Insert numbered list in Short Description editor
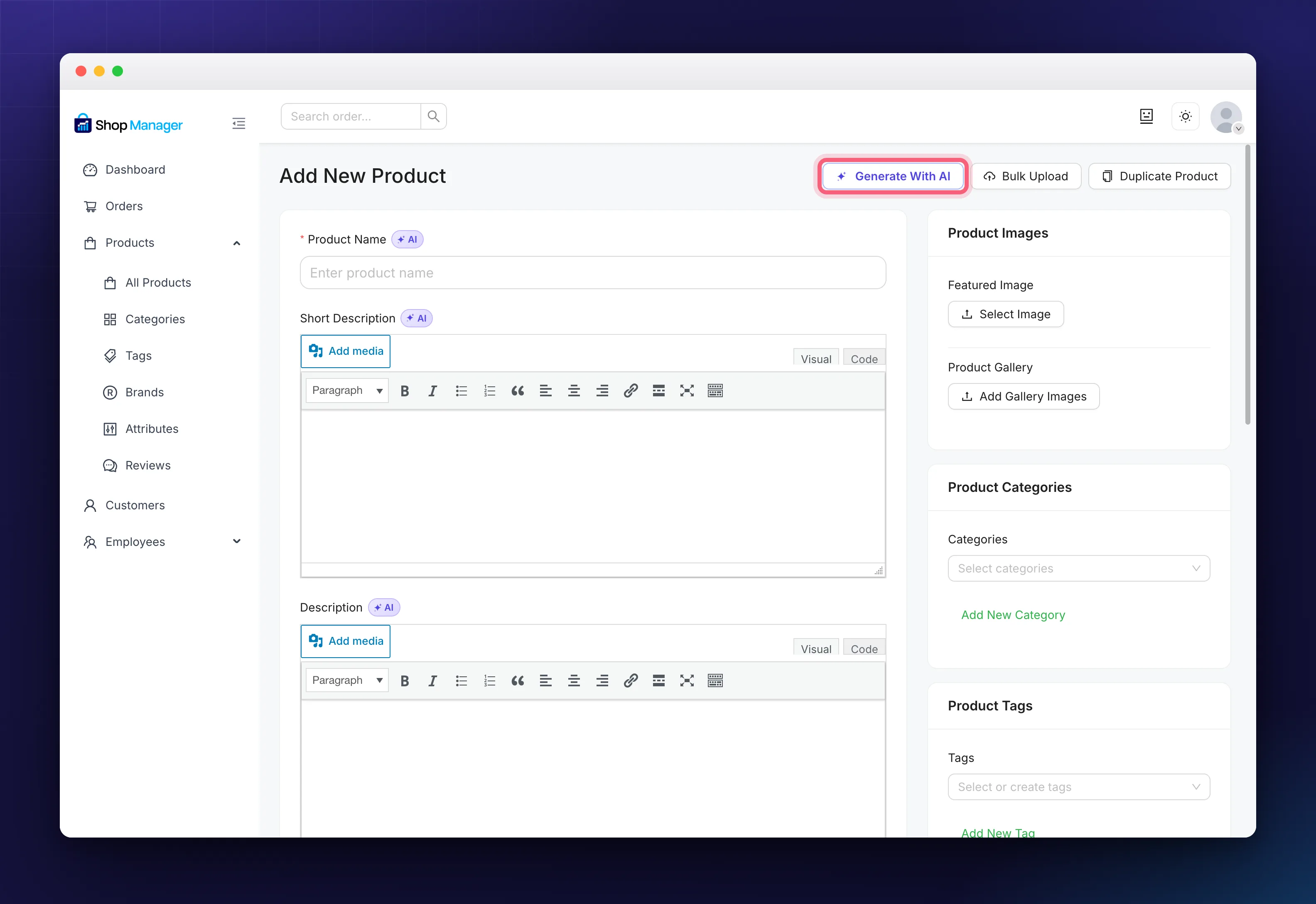The image size is (1316, 904). tap(489, 391)
